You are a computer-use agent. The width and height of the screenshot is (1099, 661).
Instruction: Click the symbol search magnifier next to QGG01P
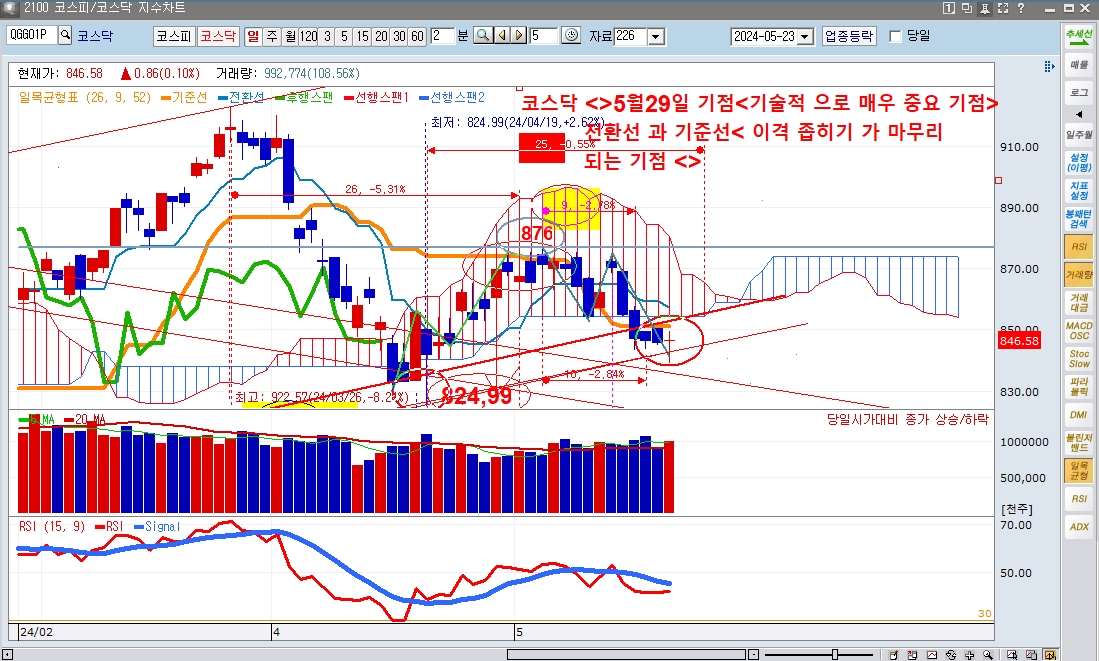[65, 35]
